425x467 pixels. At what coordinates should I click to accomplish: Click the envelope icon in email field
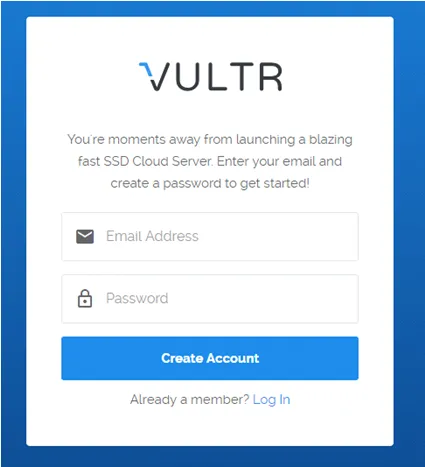tap(85, 236)
